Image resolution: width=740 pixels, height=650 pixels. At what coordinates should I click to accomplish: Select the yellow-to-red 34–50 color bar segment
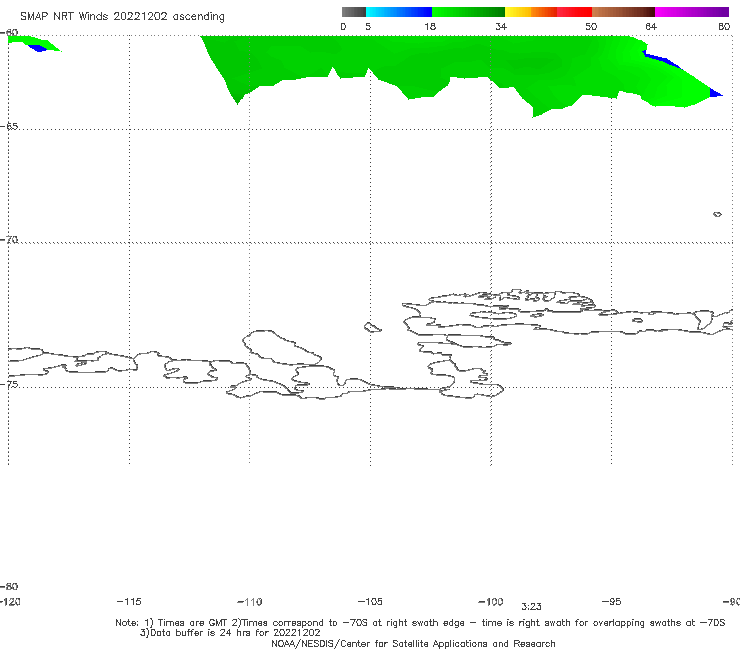click(548, 12)
